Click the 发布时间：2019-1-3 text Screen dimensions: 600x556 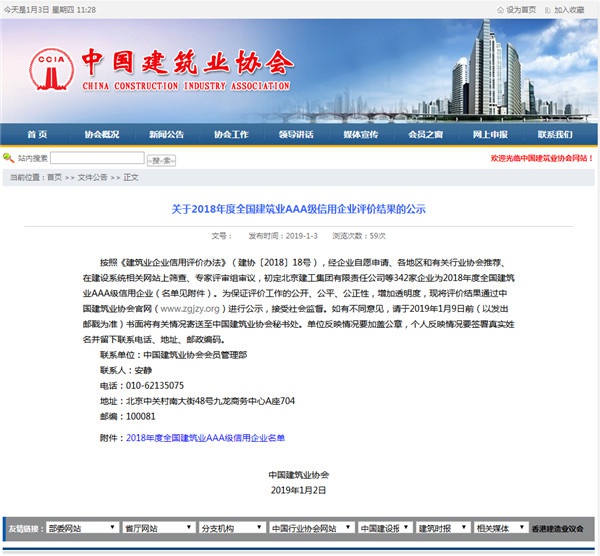click(x=283, y=236)
